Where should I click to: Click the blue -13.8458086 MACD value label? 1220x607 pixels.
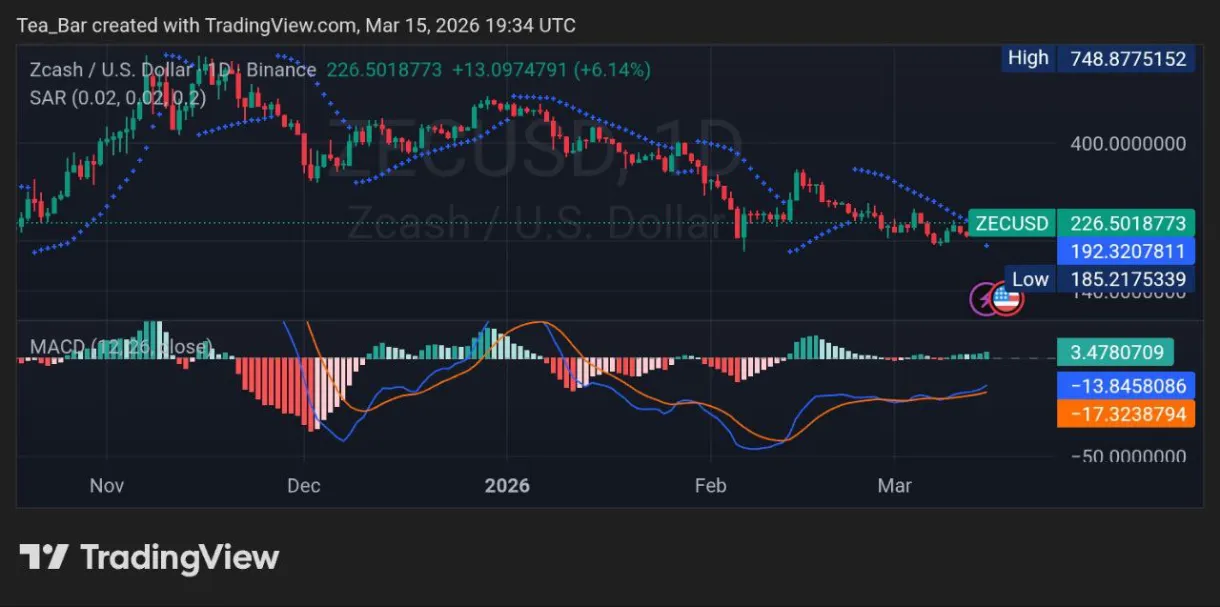tap(1126, 386)
